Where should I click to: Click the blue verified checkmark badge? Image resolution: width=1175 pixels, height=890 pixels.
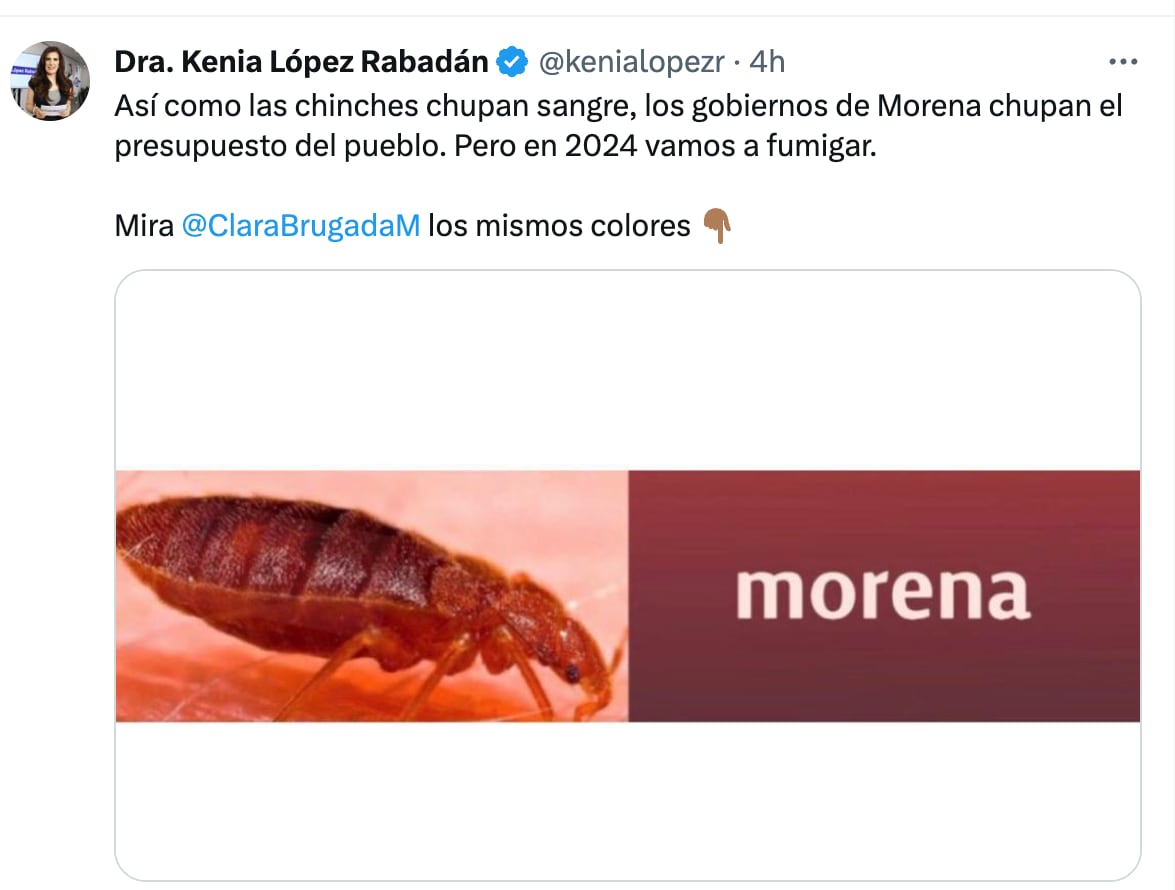pyautogui.click(x=510, y=60)
